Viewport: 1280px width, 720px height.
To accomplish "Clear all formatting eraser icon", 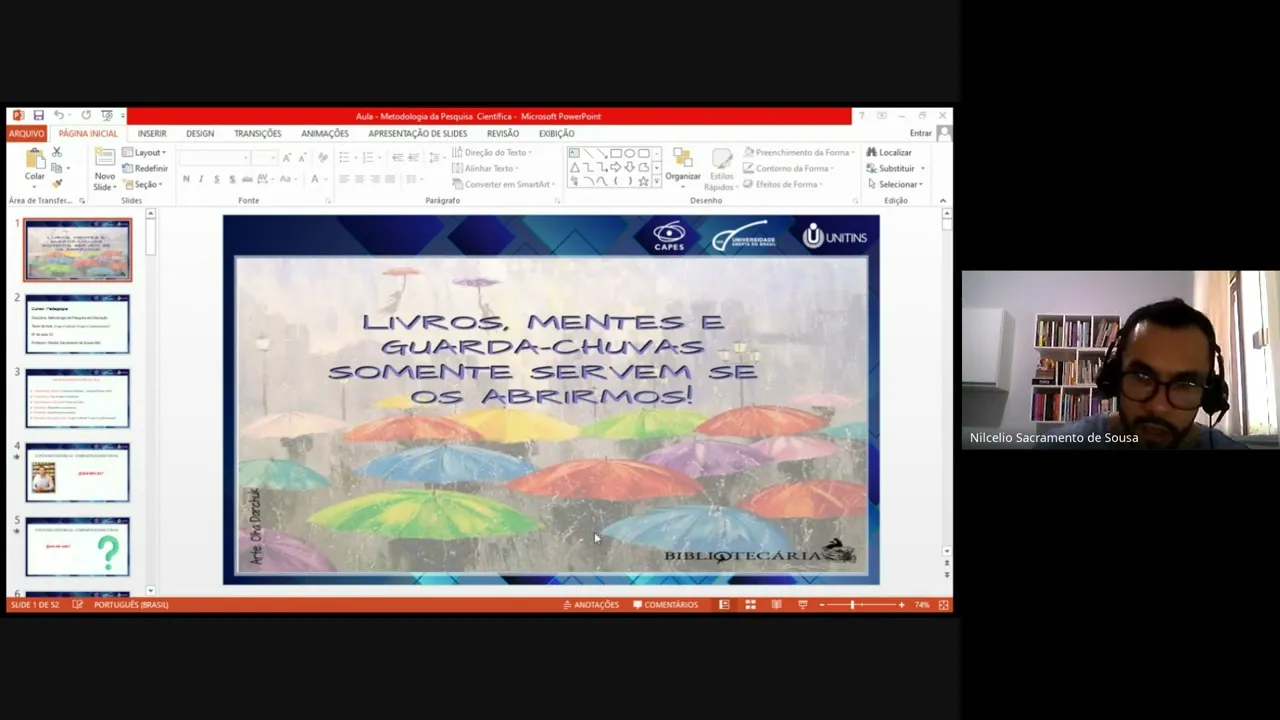I will coord(323,158).
